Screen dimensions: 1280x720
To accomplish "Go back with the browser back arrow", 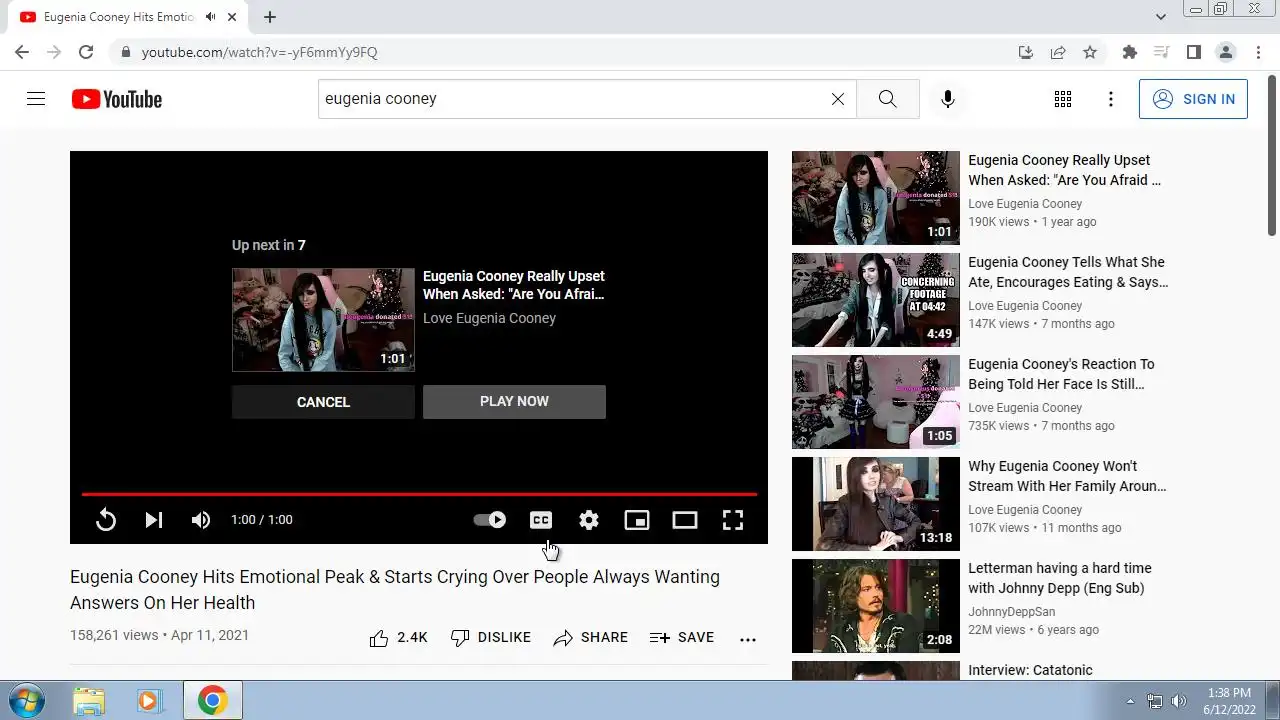I will click(x=22, y=52).
